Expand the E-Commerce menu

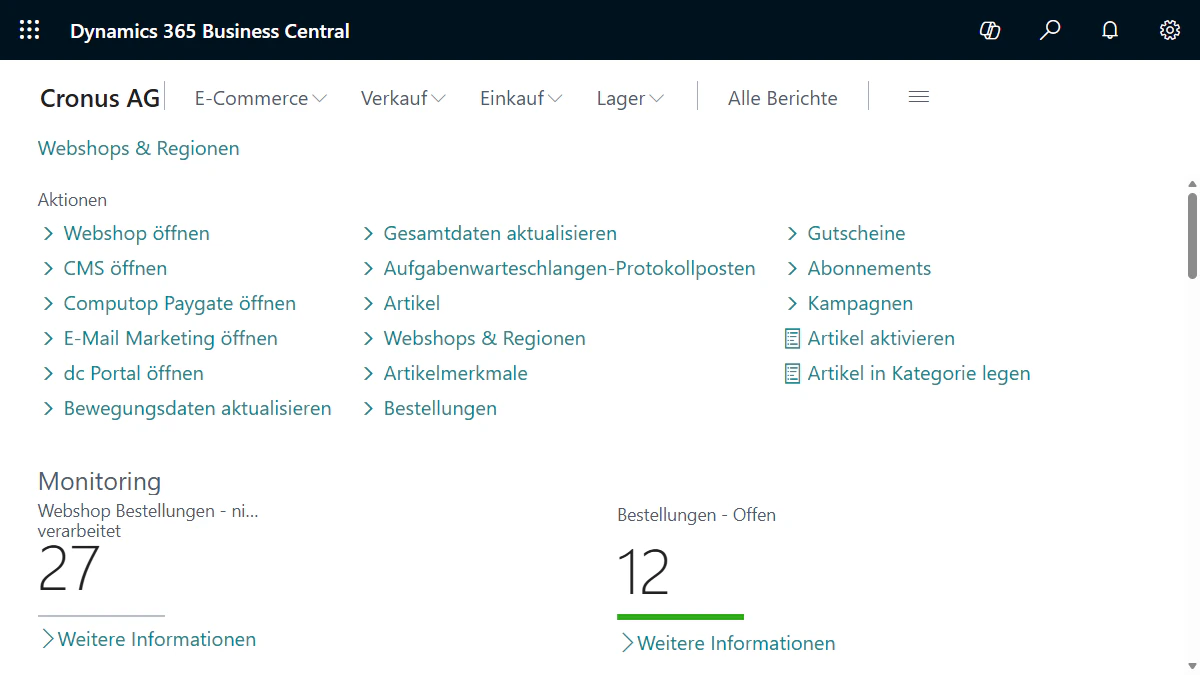click(x=261, y=98)
